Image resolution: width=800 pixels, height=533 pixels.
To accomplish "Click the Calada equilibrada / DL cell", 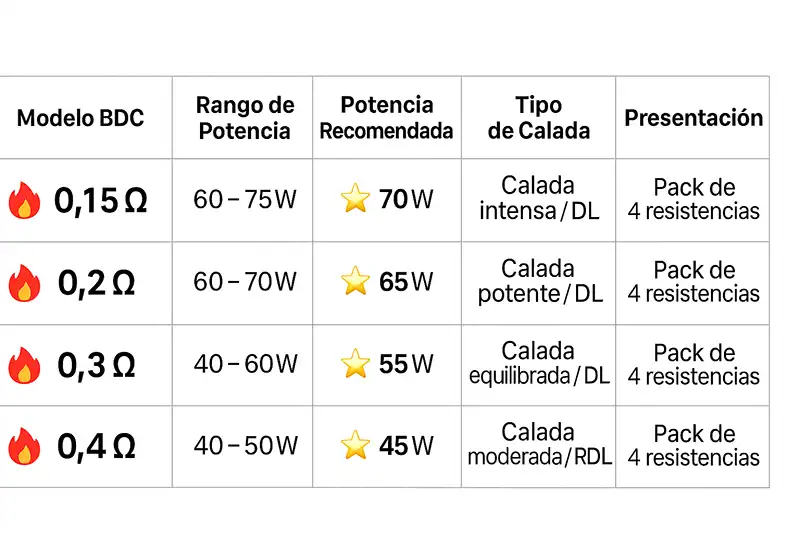I will [538, 363].
